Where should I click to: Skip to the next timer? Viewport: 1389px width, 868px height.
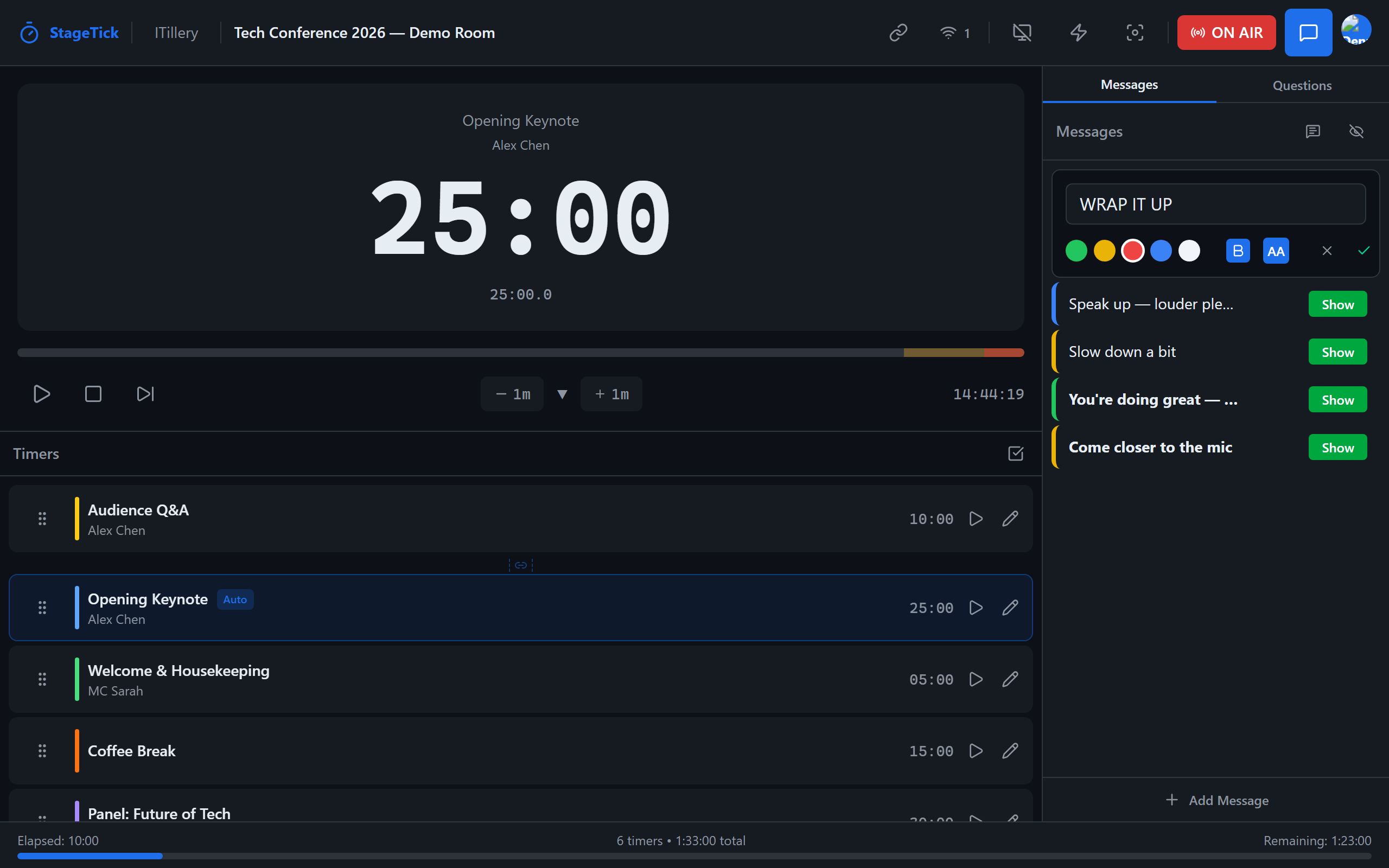click(145, 394)
